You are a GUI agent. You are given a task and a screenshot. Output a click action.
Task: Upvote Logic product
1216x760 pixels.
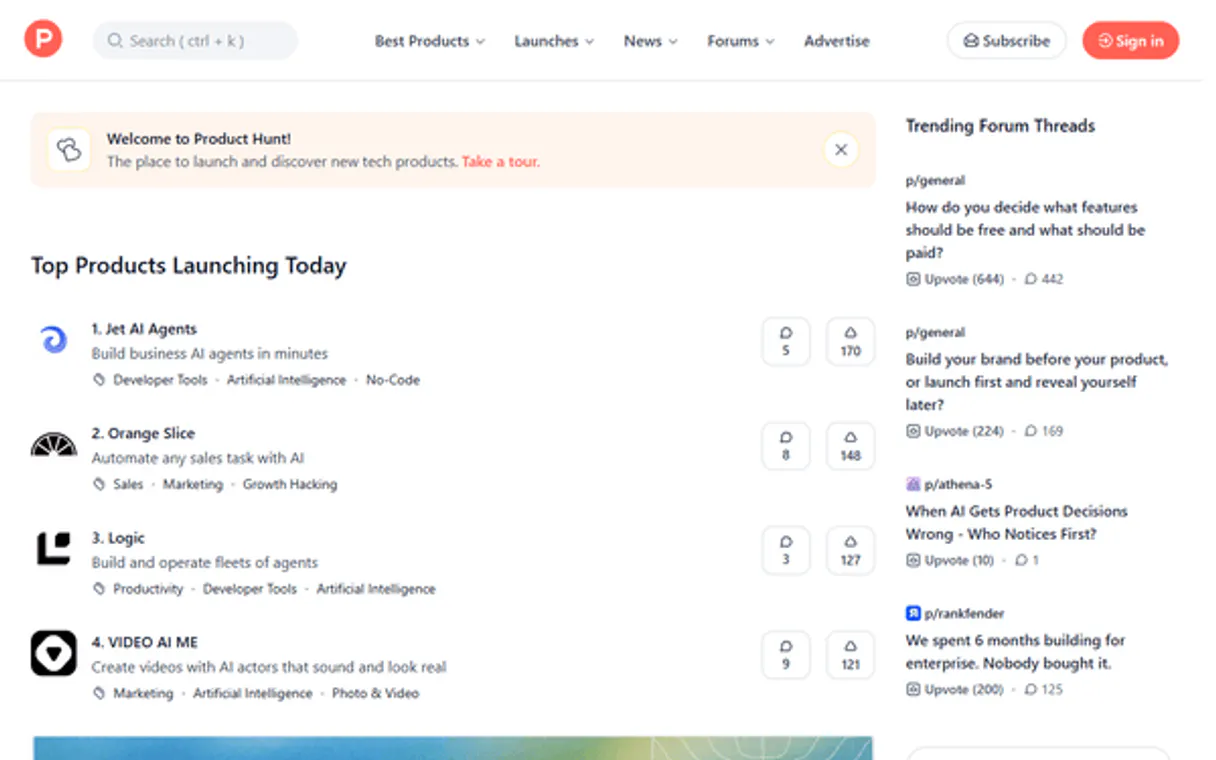[x=850, y=551]
